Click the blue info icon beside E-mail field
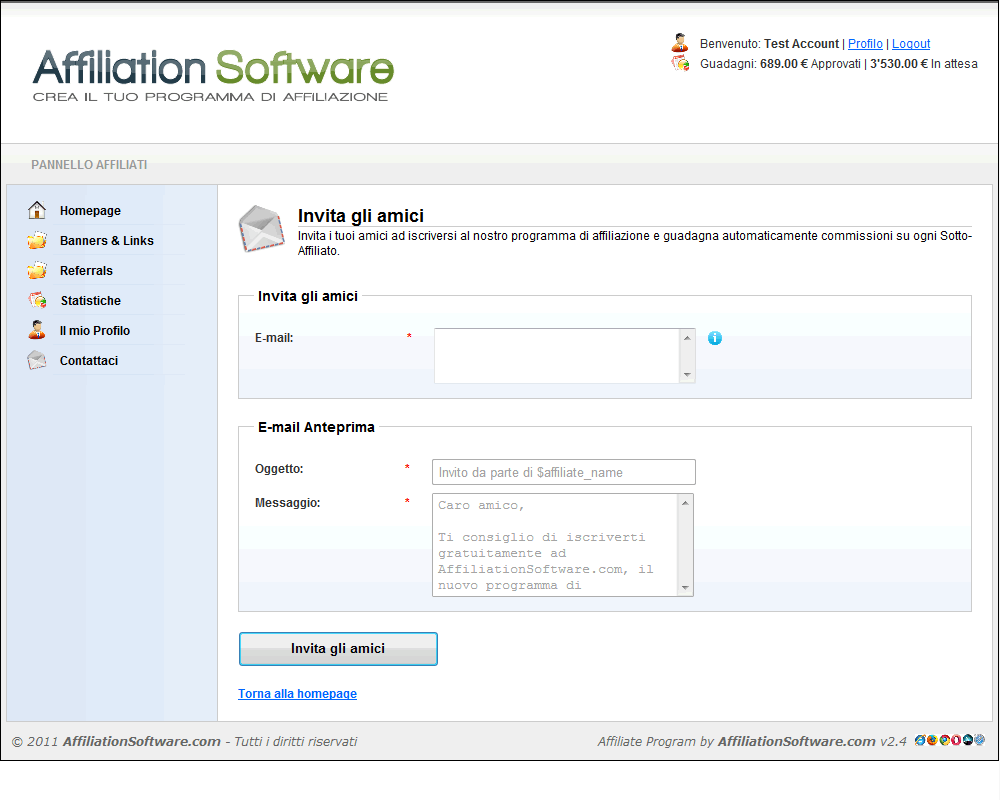The height and width of the screenshot is (800, 1000). pyautogui.click(x=714, y=338)
